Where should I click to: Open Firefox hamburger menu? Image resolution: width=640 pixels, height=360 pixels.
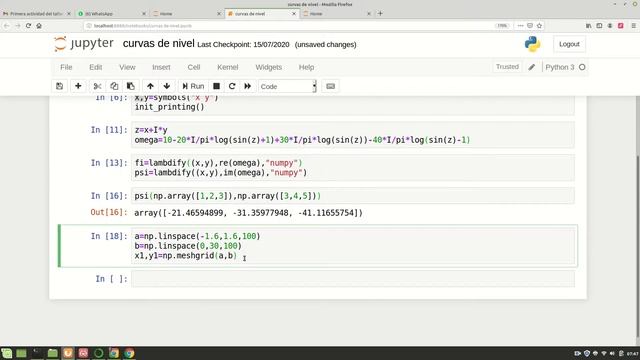pos(633,25)
